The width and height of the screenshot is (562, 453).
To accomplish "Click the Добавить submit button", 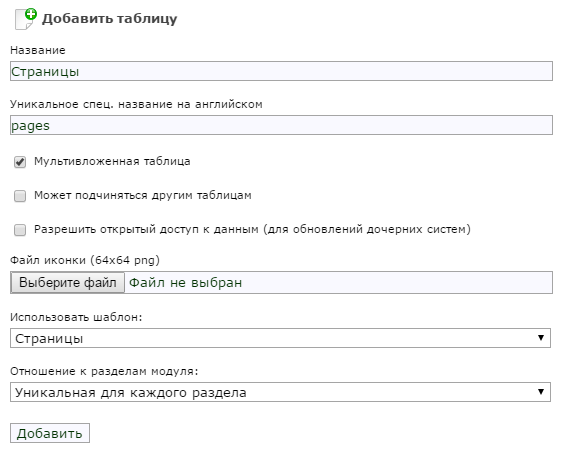I will 50,433.
